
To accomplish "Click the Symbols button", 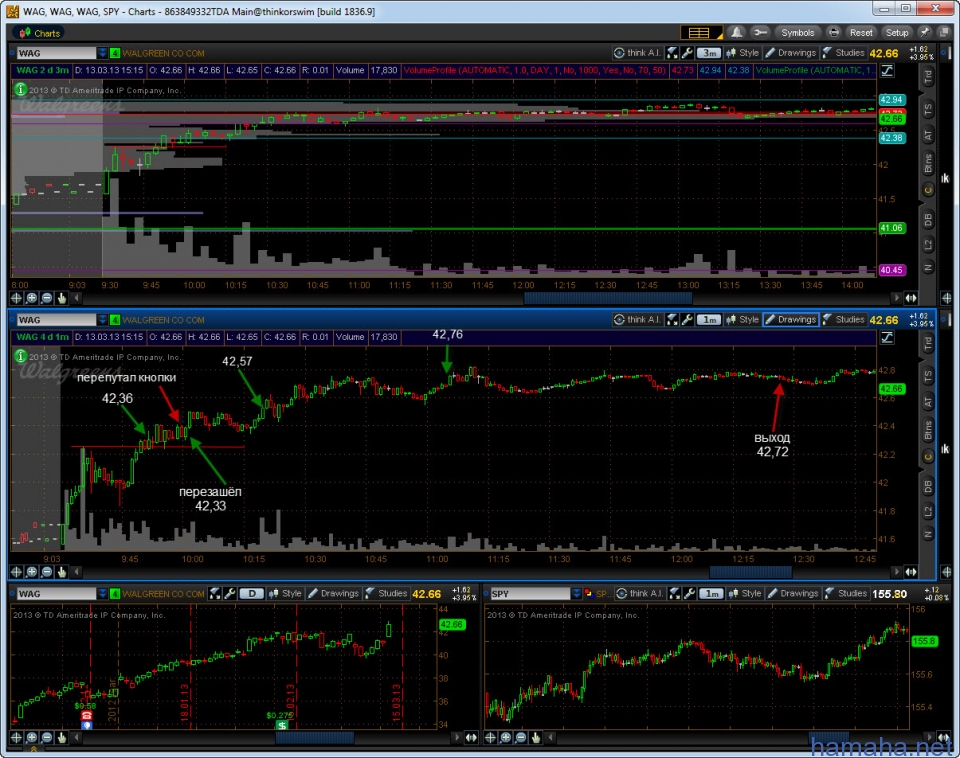I will pos(797,32).
